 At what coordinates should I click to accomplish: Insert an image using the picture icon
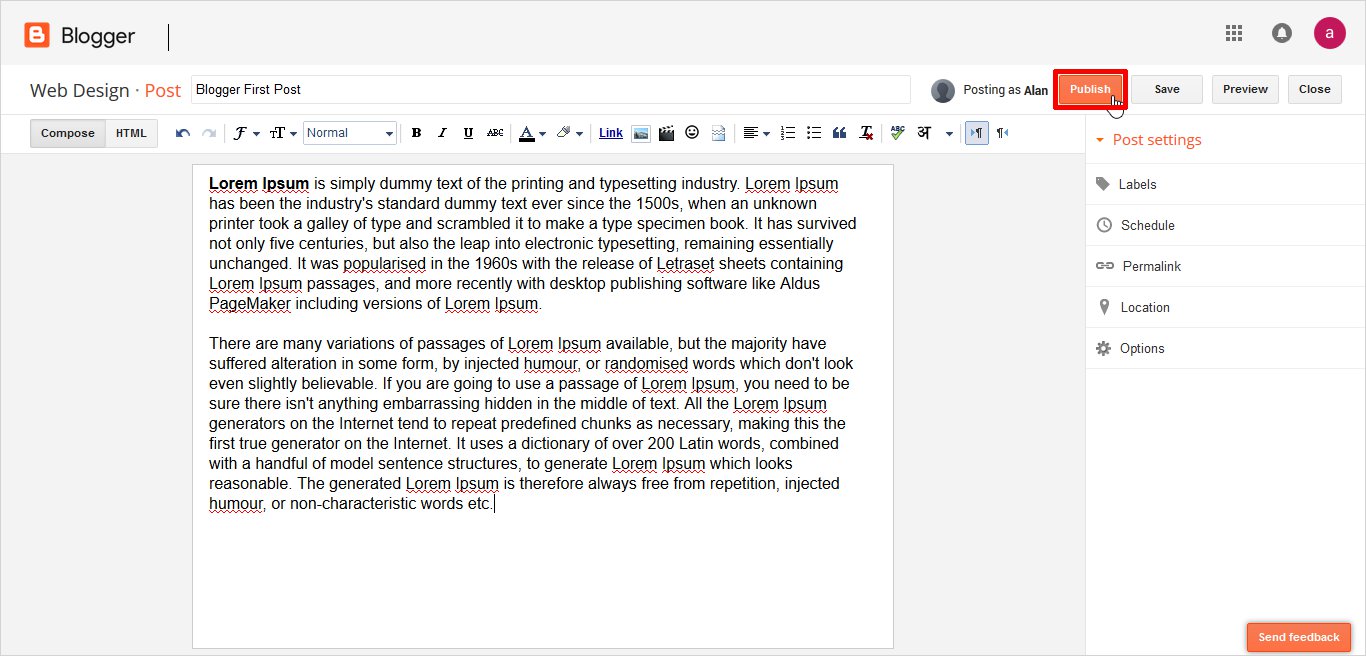(x=641, y=133)
